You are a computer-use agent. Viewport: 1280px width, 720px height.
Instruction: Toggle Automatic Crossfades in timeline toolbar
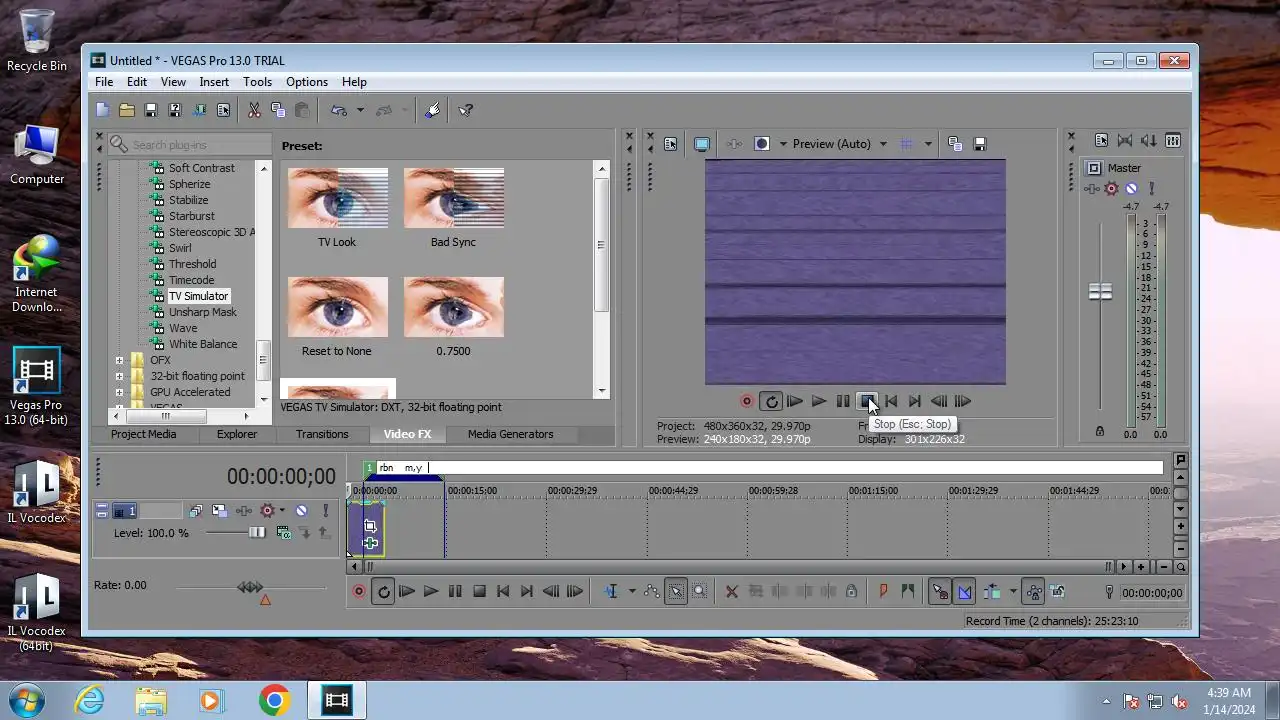(964, 592)
